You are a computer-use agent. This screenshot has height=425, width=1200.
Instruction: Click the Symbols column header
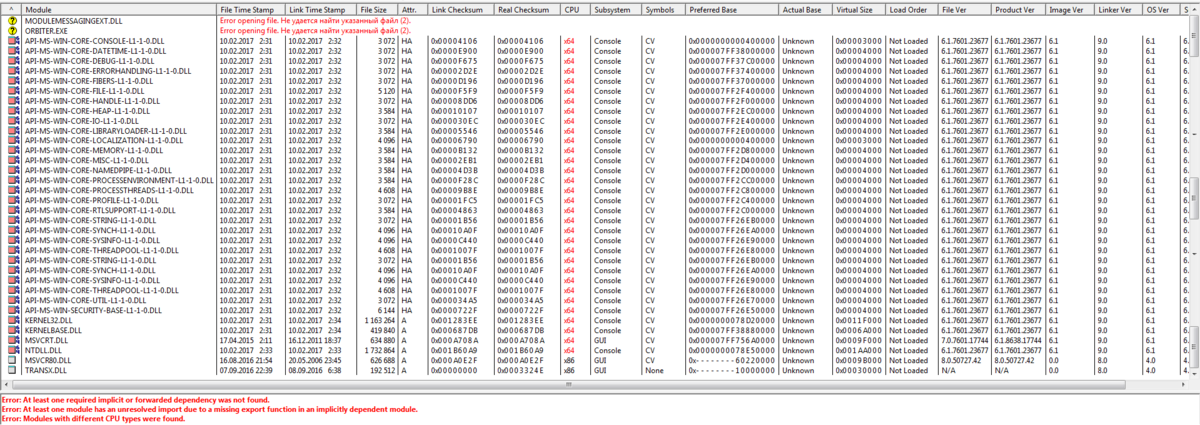[664, 8]
